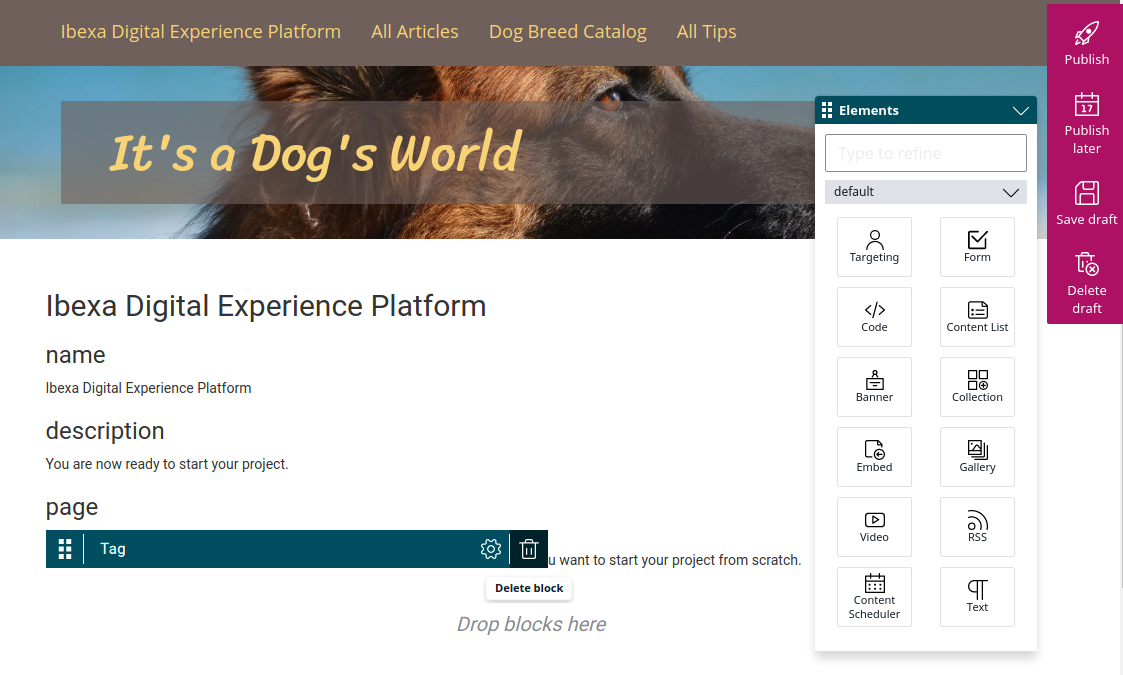
Task: Click the page heading
Action: (72, 507)
